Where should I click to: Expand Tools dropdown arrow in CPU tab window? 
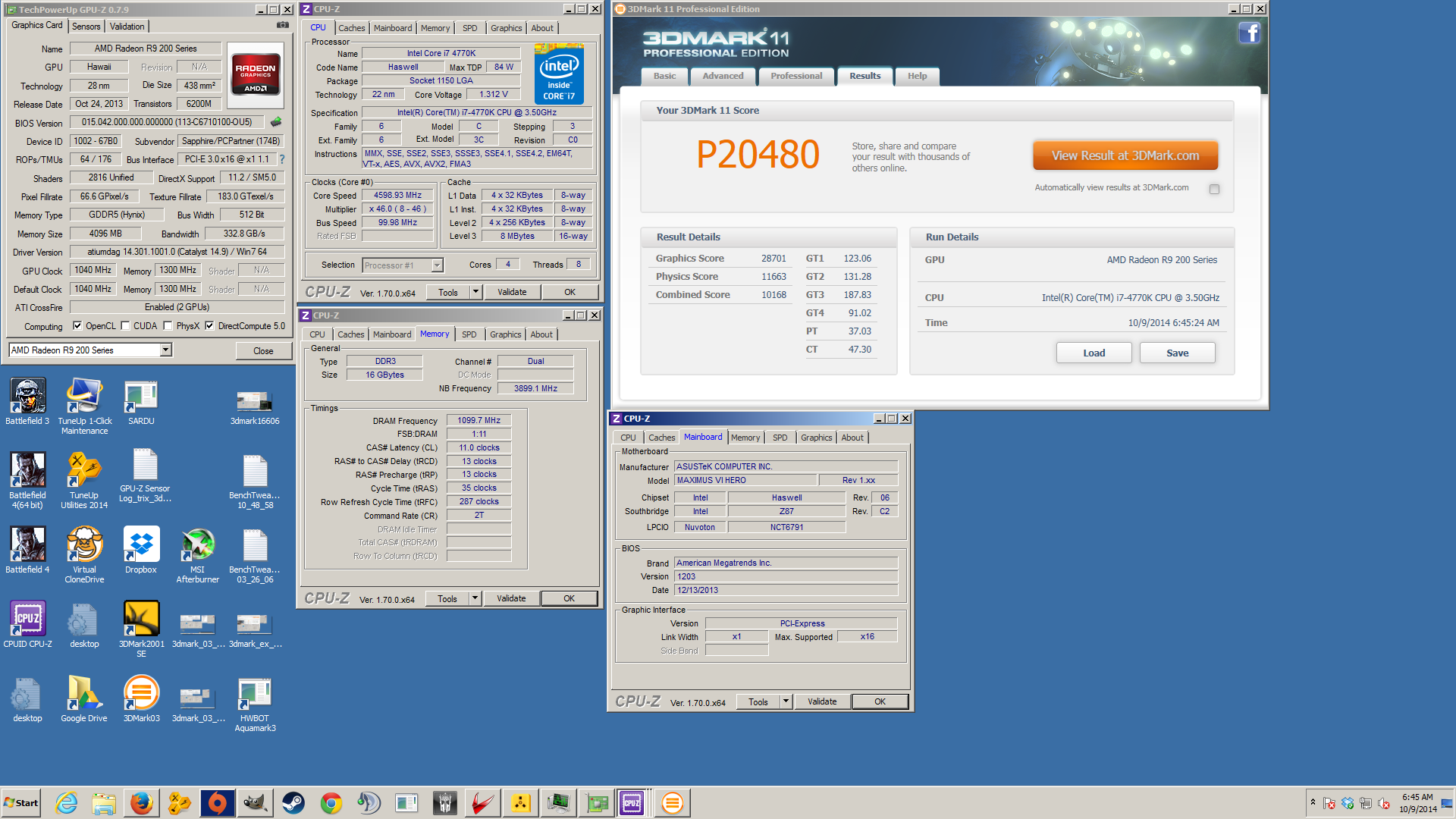(x=475, y=292)
